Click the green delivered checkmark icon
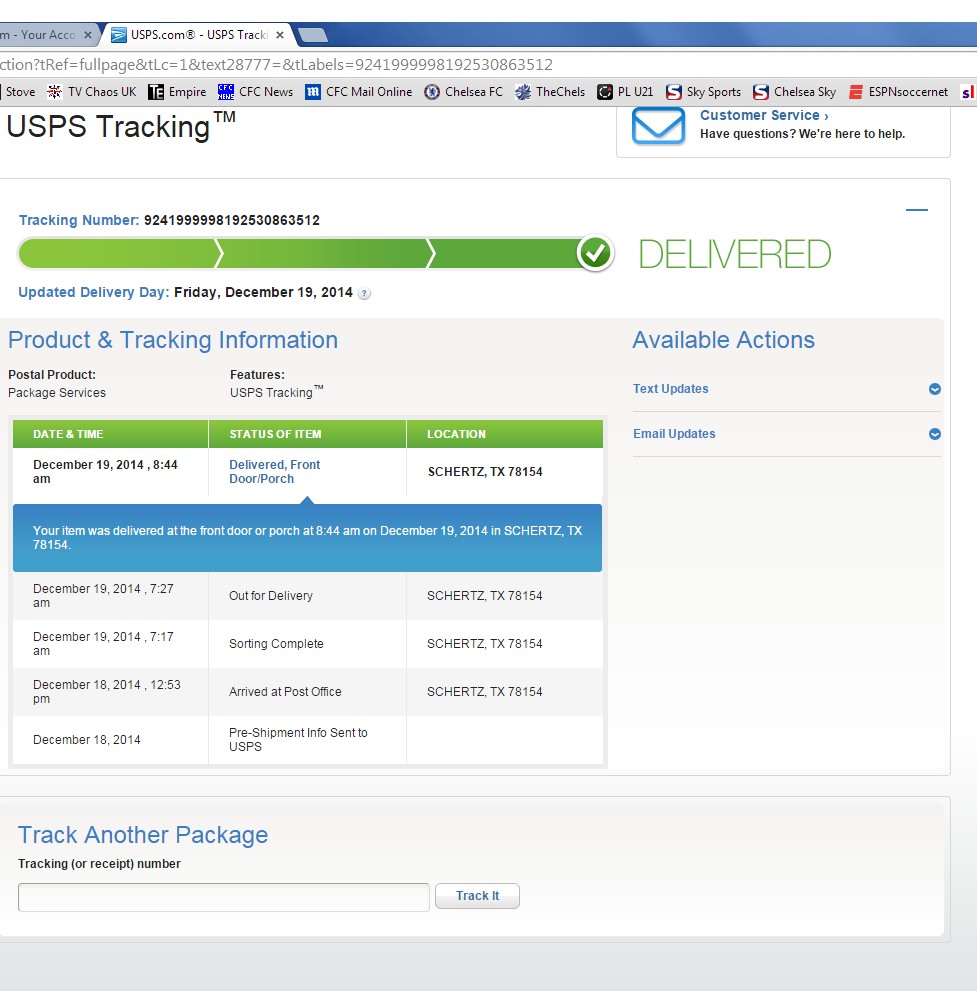The width and height of the screenshot is (977, 991). (595, 253)
